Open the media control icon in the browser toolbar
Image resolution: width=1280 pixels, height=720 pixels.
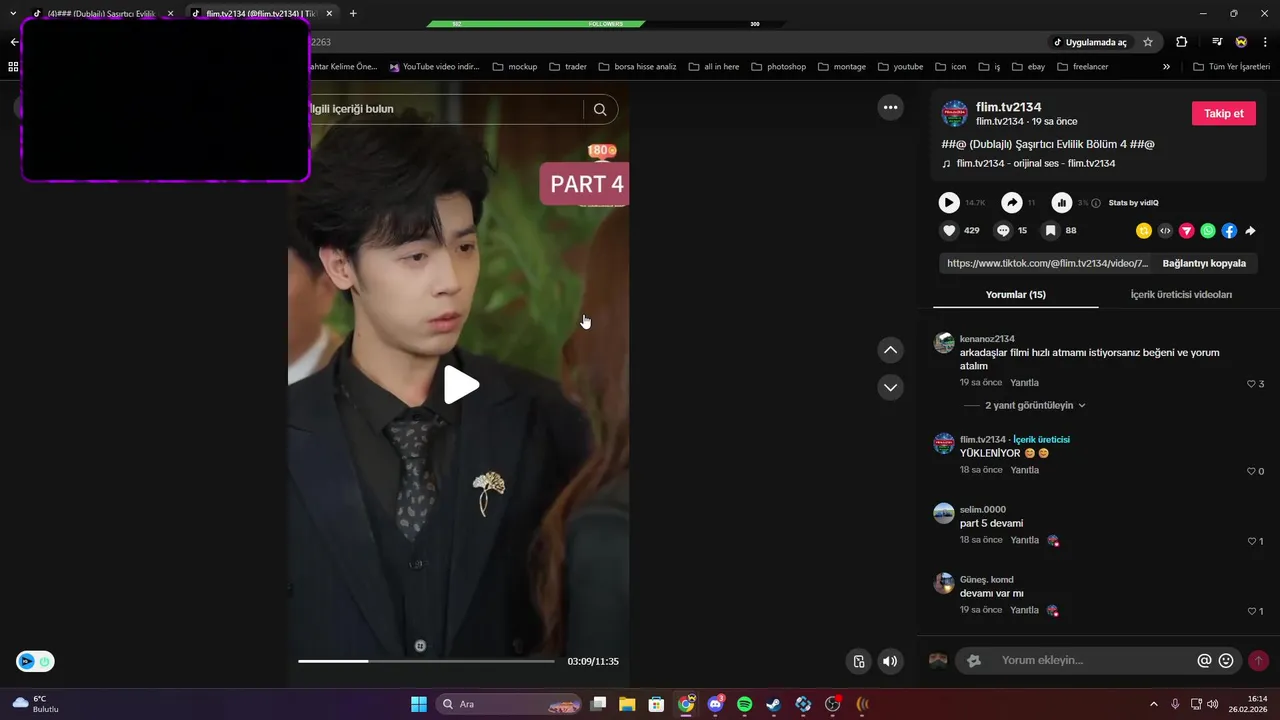[1217, 42]
